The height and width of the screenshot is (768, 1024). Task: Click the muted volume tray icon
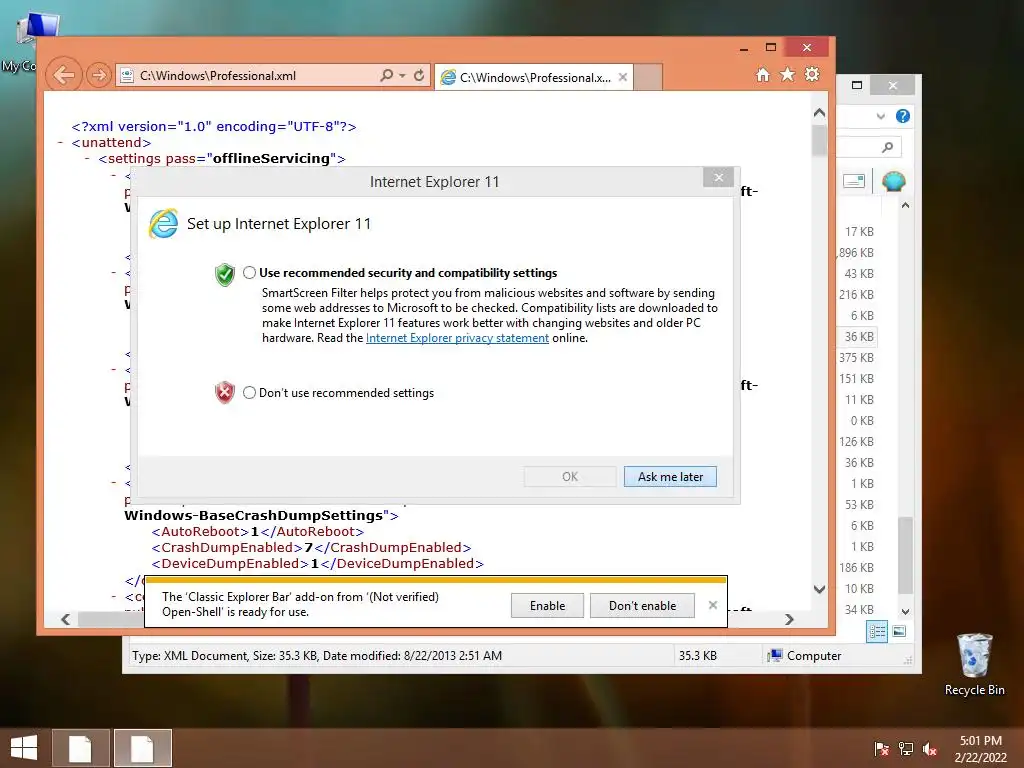[930, 749]
